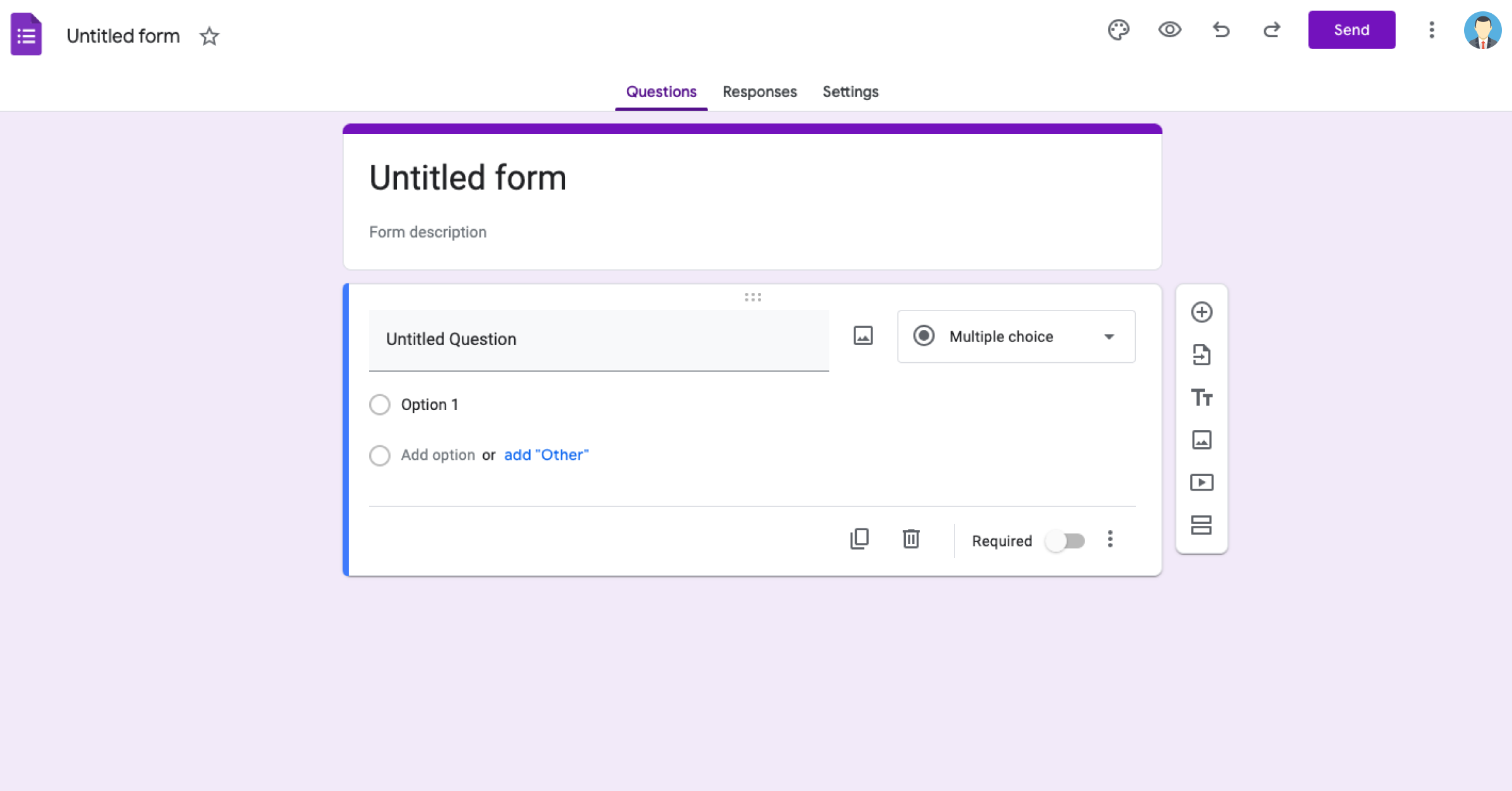Open more options for the question
The image size is (1512, 791).
[x=1111, y=539]
